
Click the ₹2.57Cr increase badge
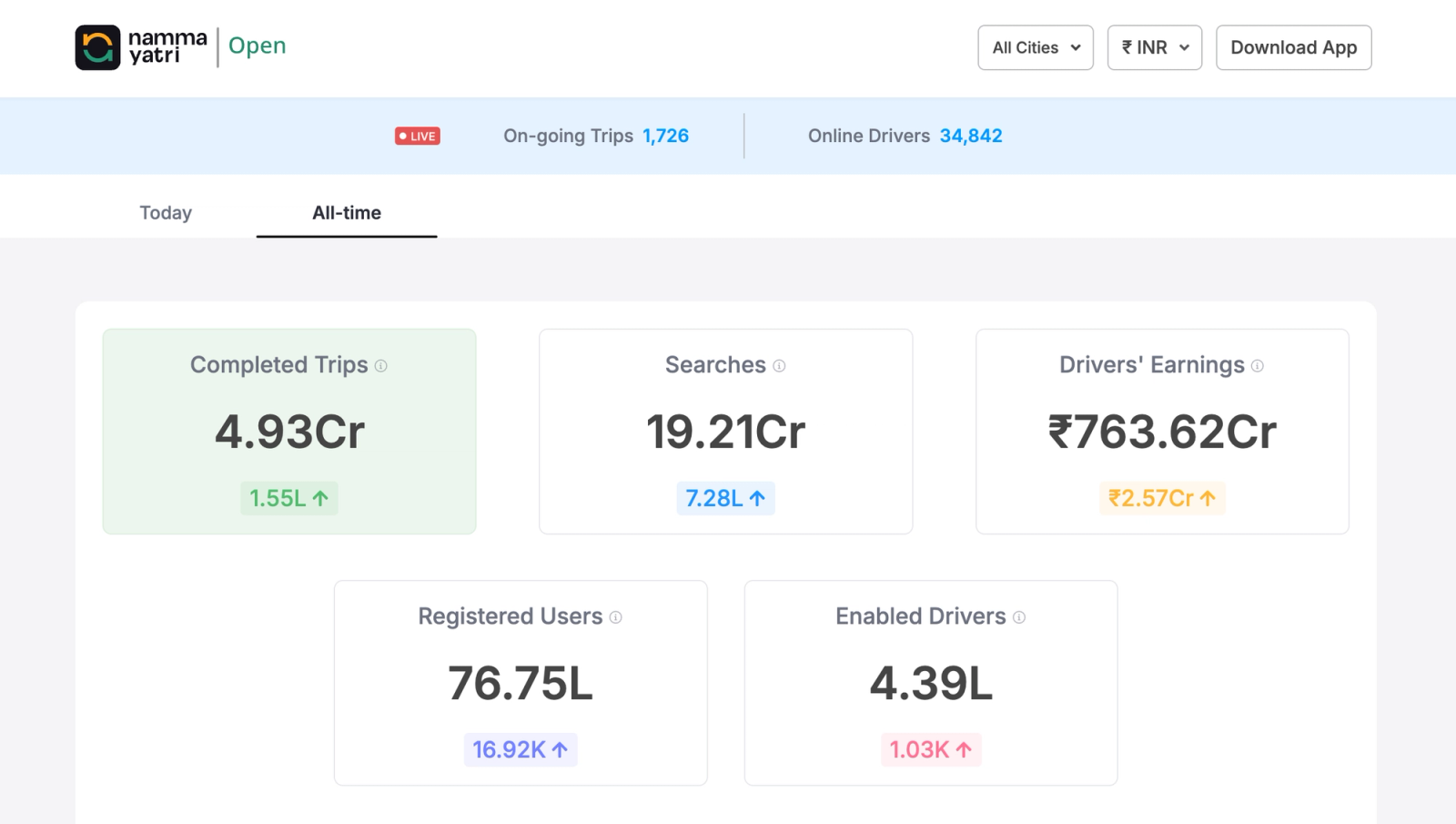(x=1162, y=498)
